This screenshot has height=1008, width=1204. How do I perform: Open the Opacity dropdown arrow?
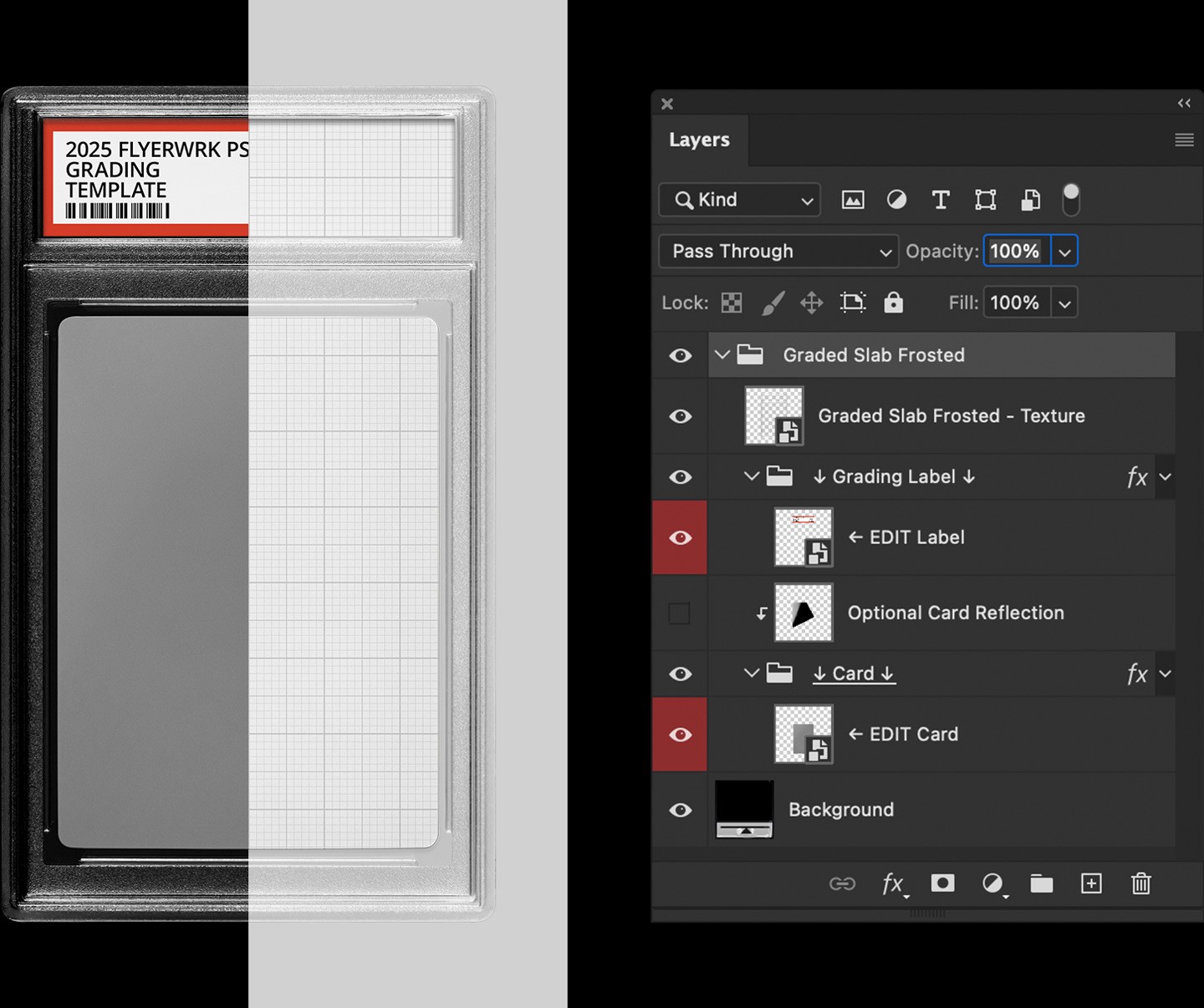coord(1064,251)
